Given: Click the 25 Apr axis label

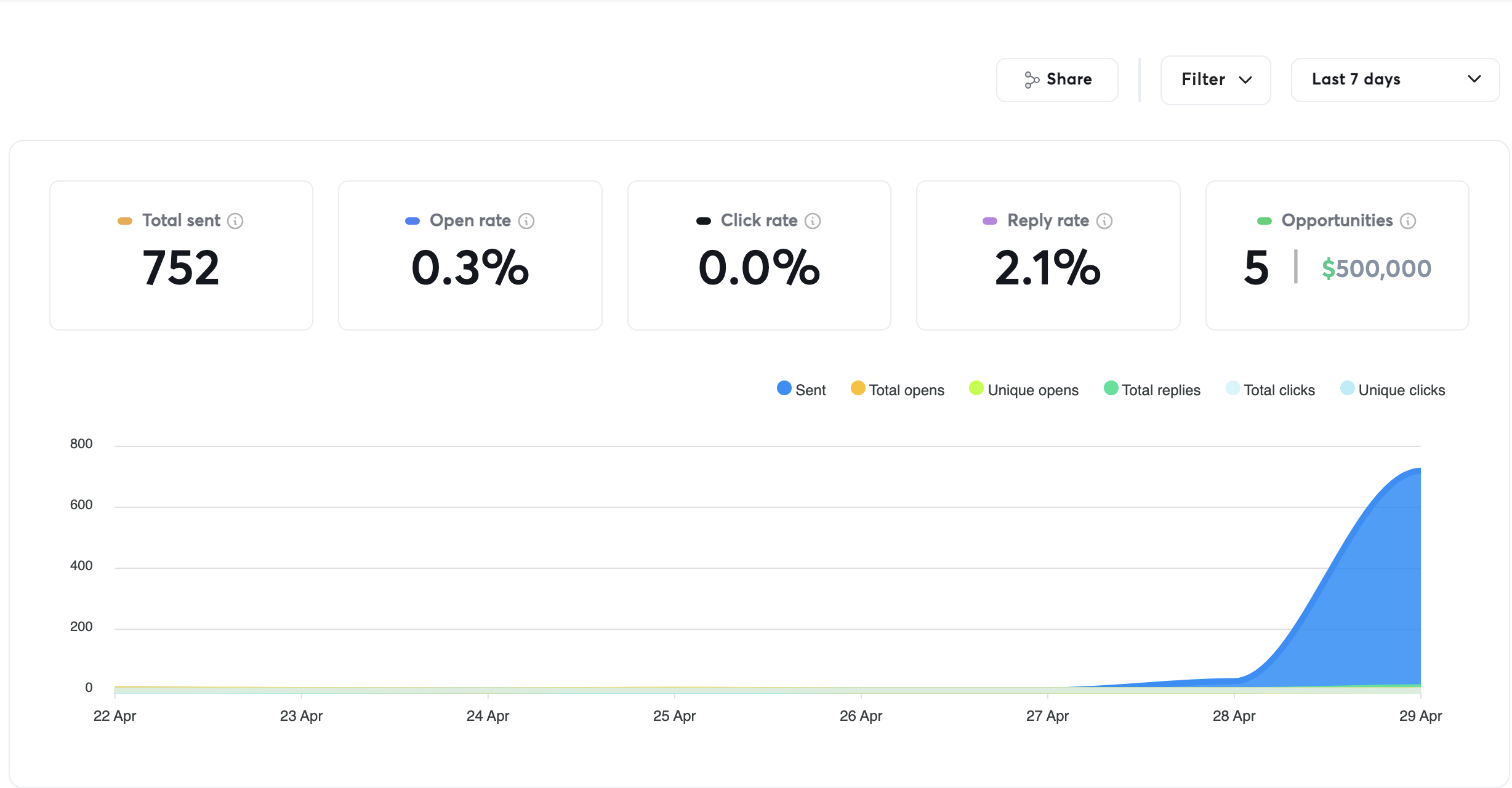Looking at the screenshot, I should (x=674, y=716).
